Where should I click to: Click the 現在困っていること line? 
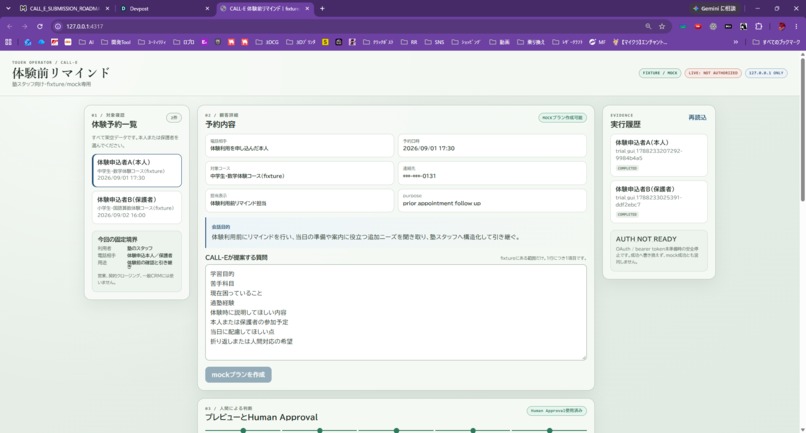click(x=236, y=293)
